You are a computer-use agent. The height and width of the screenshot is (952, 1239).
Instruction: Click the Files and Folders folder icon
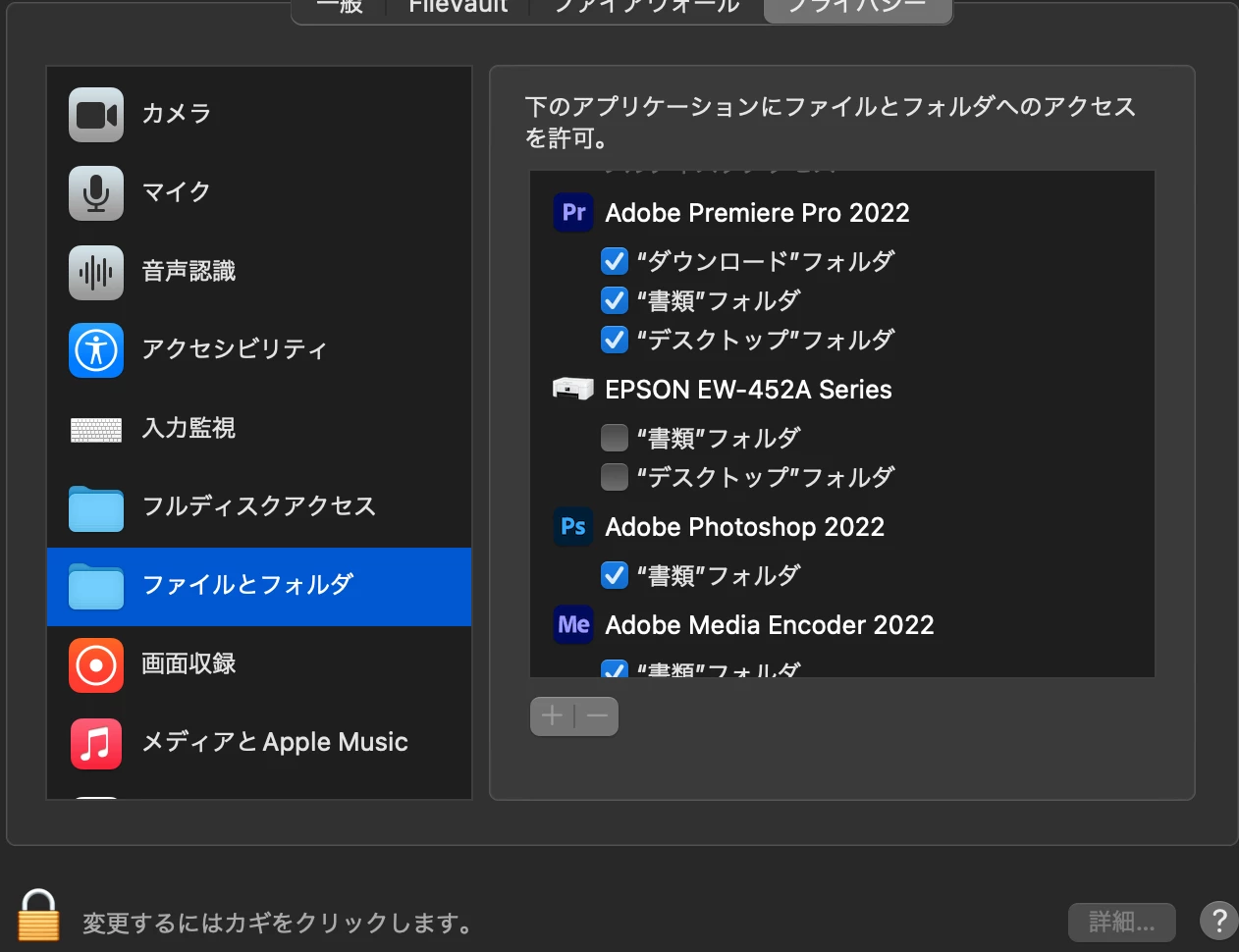point(96,587)
